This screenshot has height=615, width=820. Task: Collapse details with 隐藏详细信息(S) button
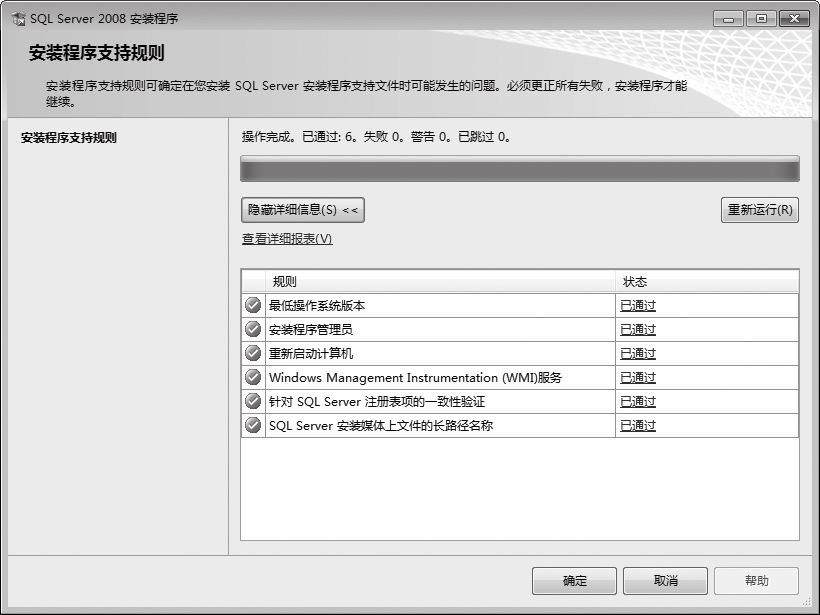tap(303, 210)
